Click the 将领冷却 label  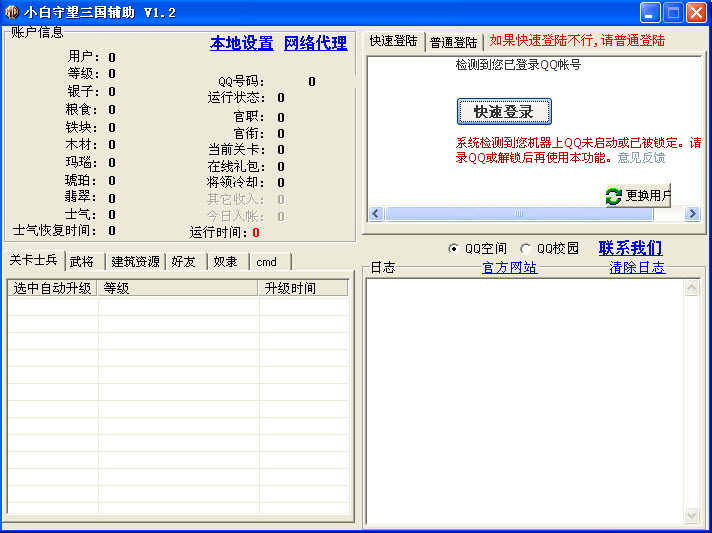236,182
